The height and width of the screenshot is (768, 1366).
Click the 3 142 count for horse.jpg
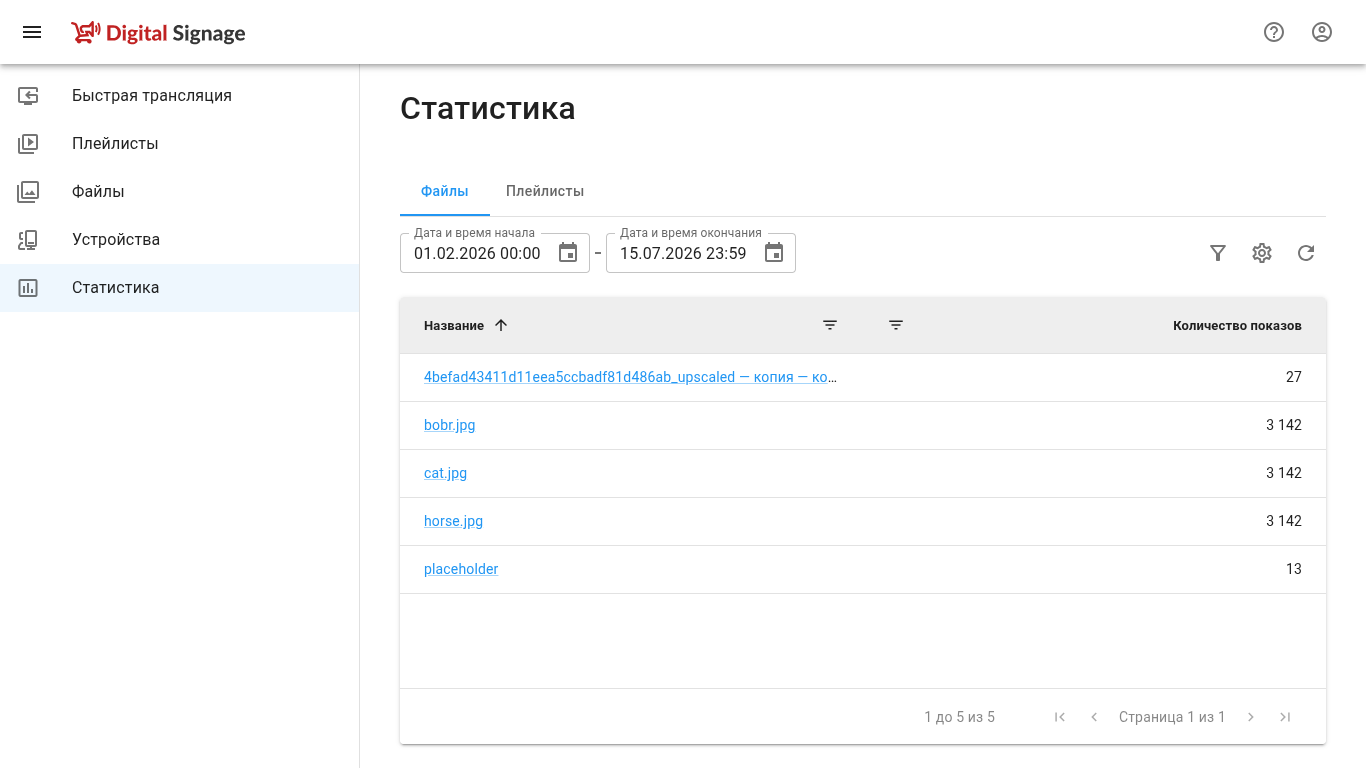pos(1284,521)
